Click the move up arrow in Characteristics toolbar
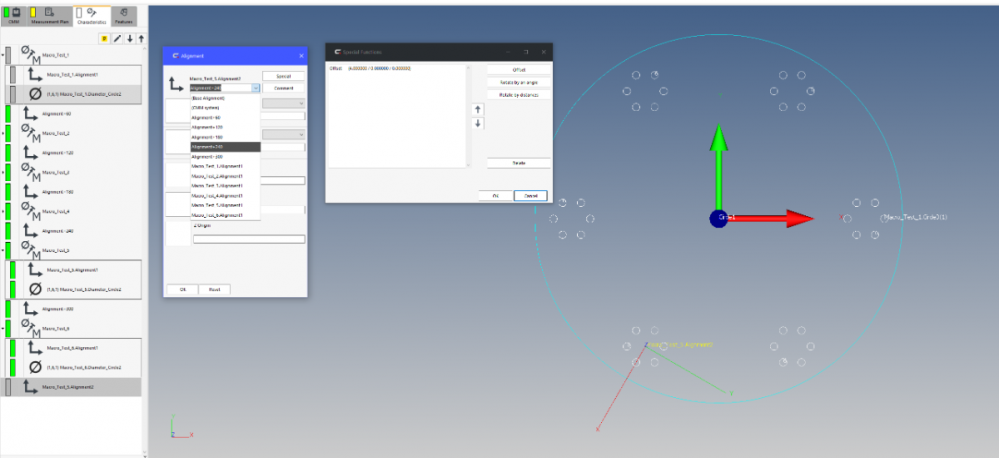 140,38
